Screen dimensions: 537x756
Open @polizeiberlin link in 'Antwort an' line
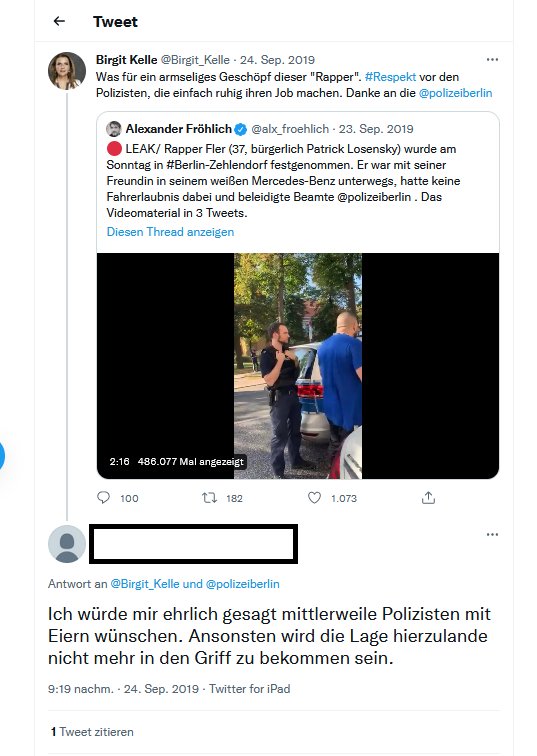242,584
